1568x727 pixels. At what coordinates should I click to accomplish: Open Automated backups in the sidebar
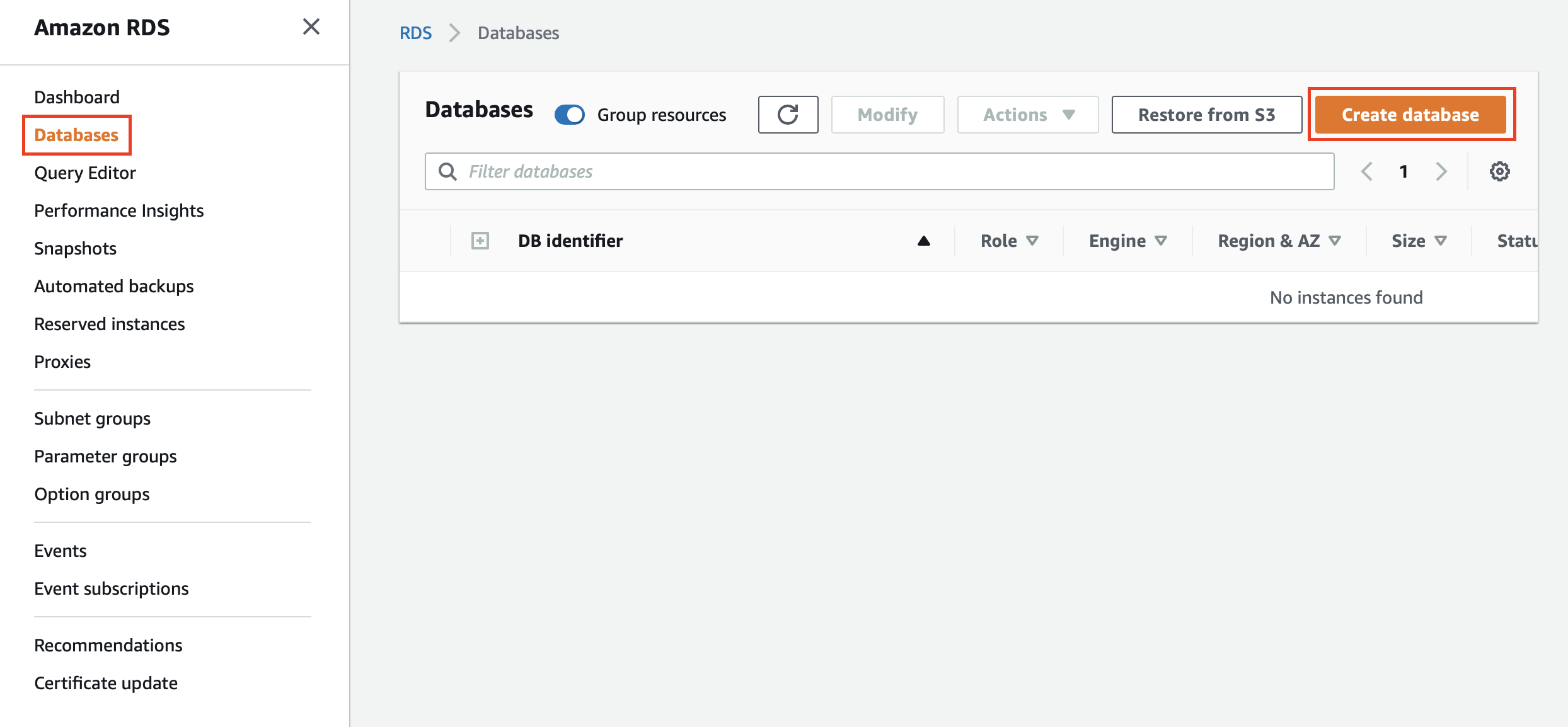pyautogui.click(x=114, y=286)
